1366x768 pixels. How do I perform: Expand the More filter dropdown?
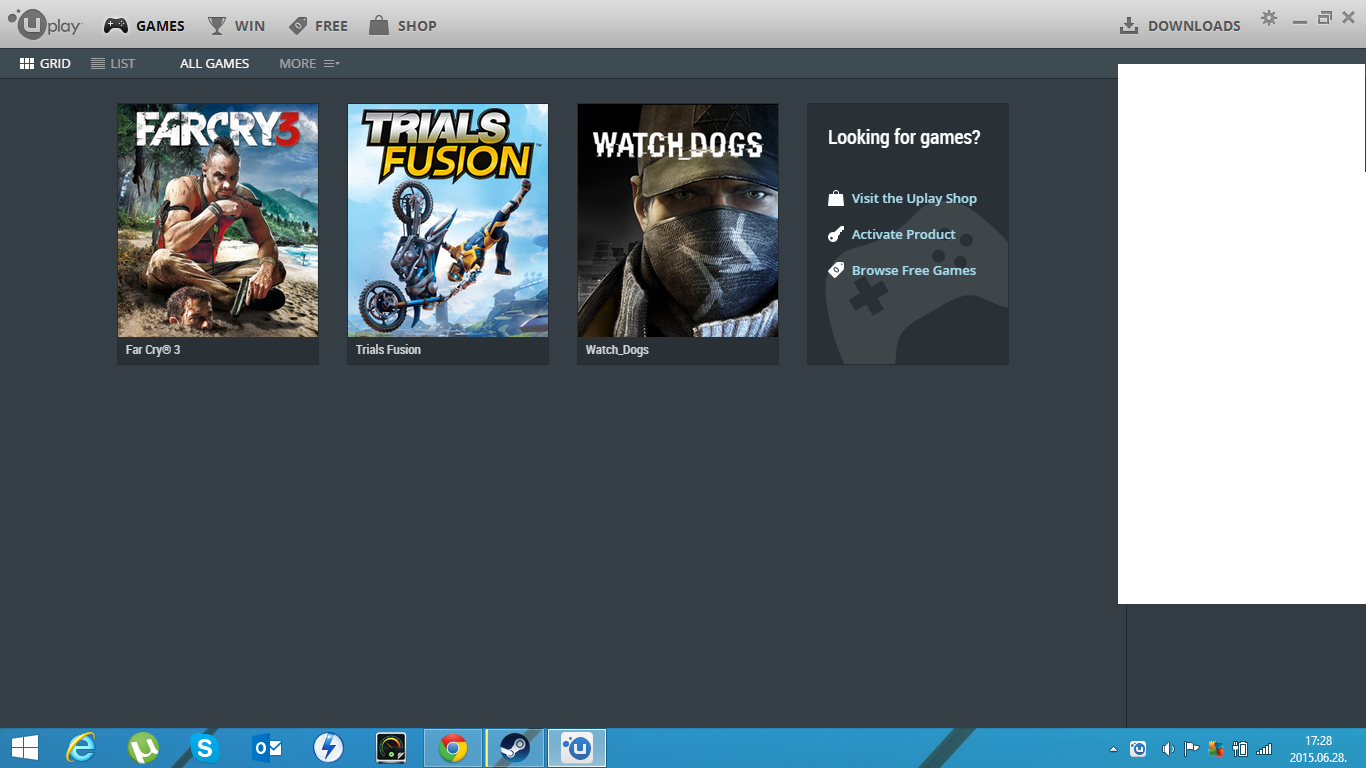(309, 63)
